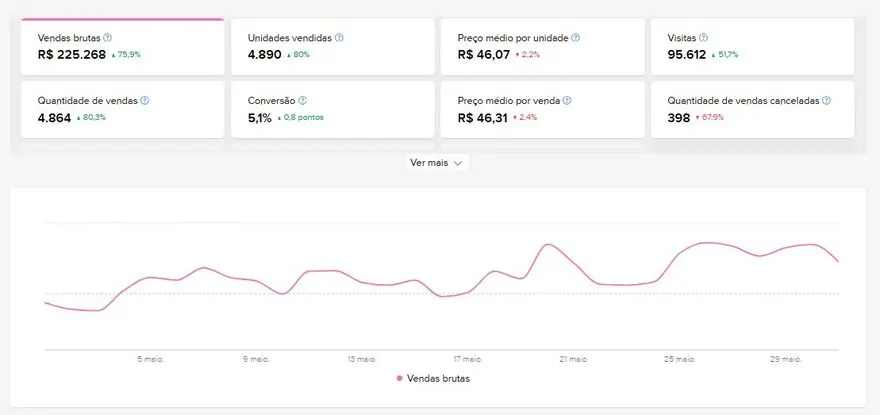Click the 5 maio axis label
880x415 pixels.
click(x=150, y=359)
